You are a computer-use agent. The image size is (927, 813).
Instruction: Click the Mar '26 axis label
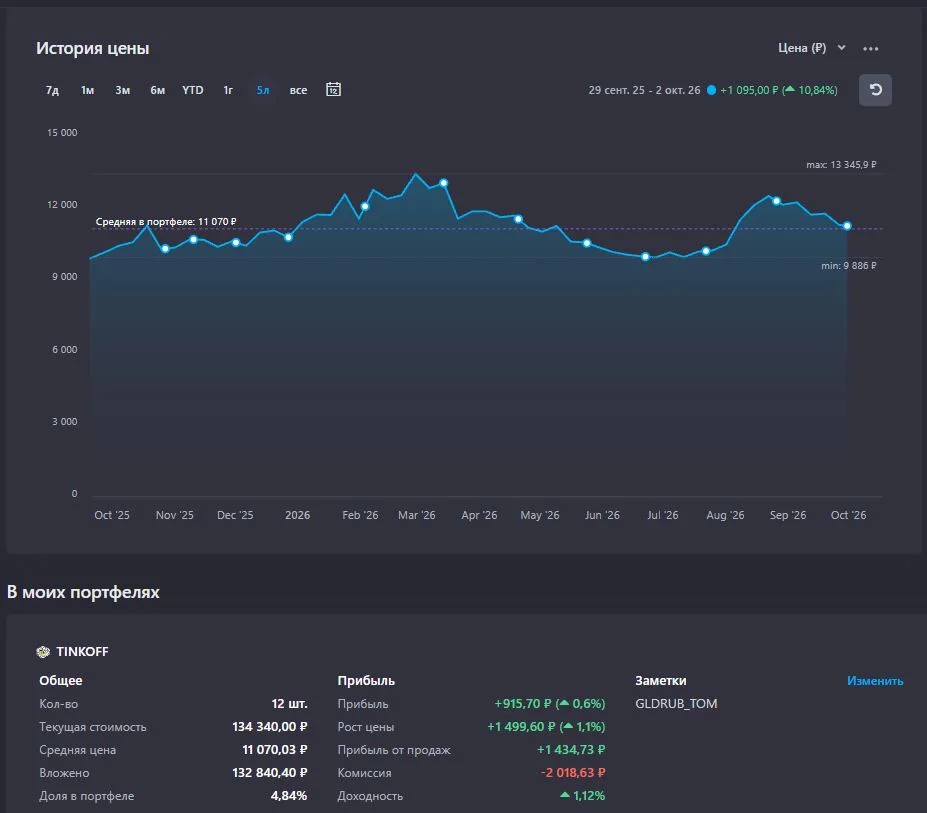(417, 515)
